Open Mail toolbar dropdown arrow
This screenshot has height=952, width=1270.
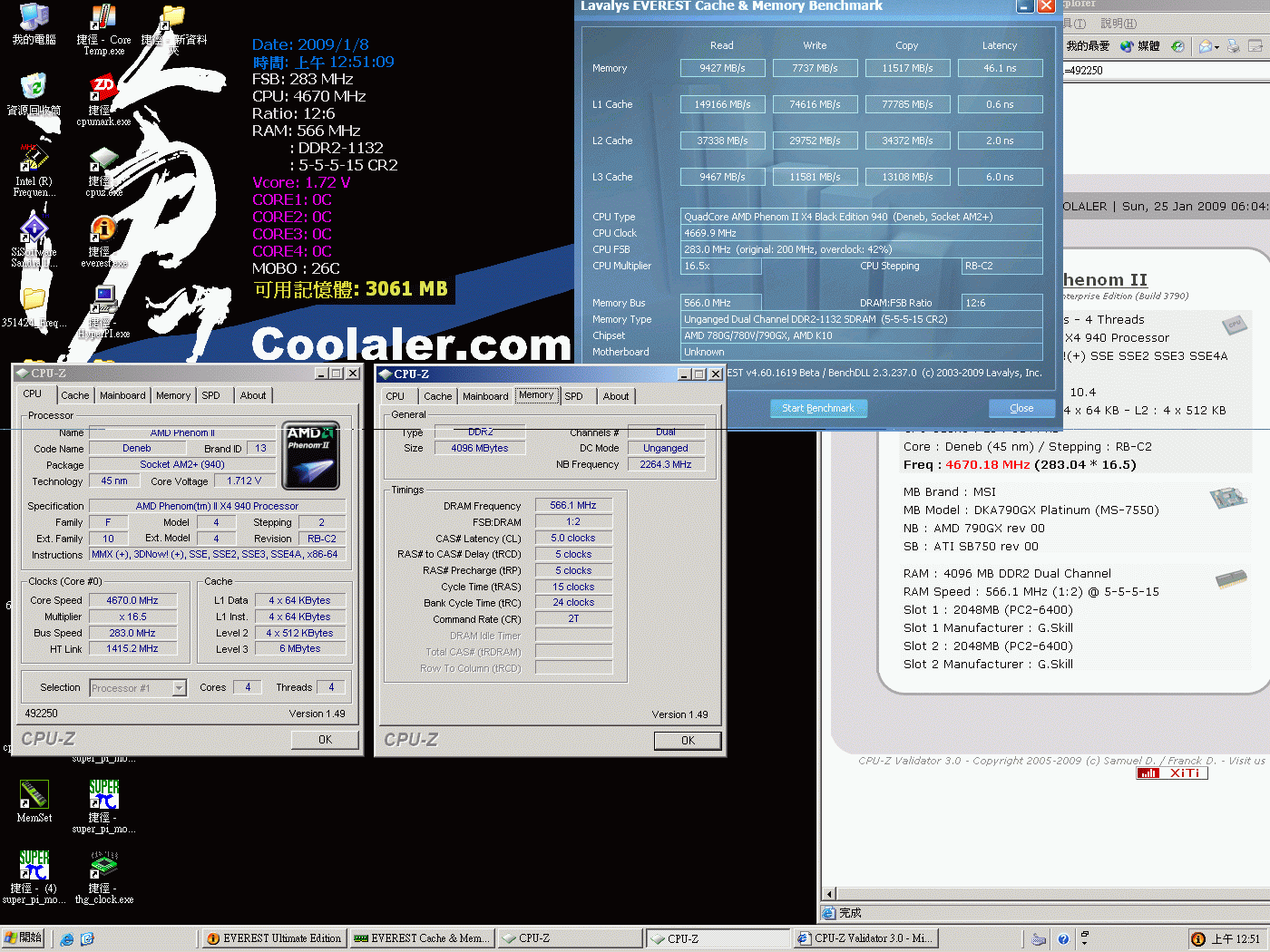click(x=1217, y=46)
